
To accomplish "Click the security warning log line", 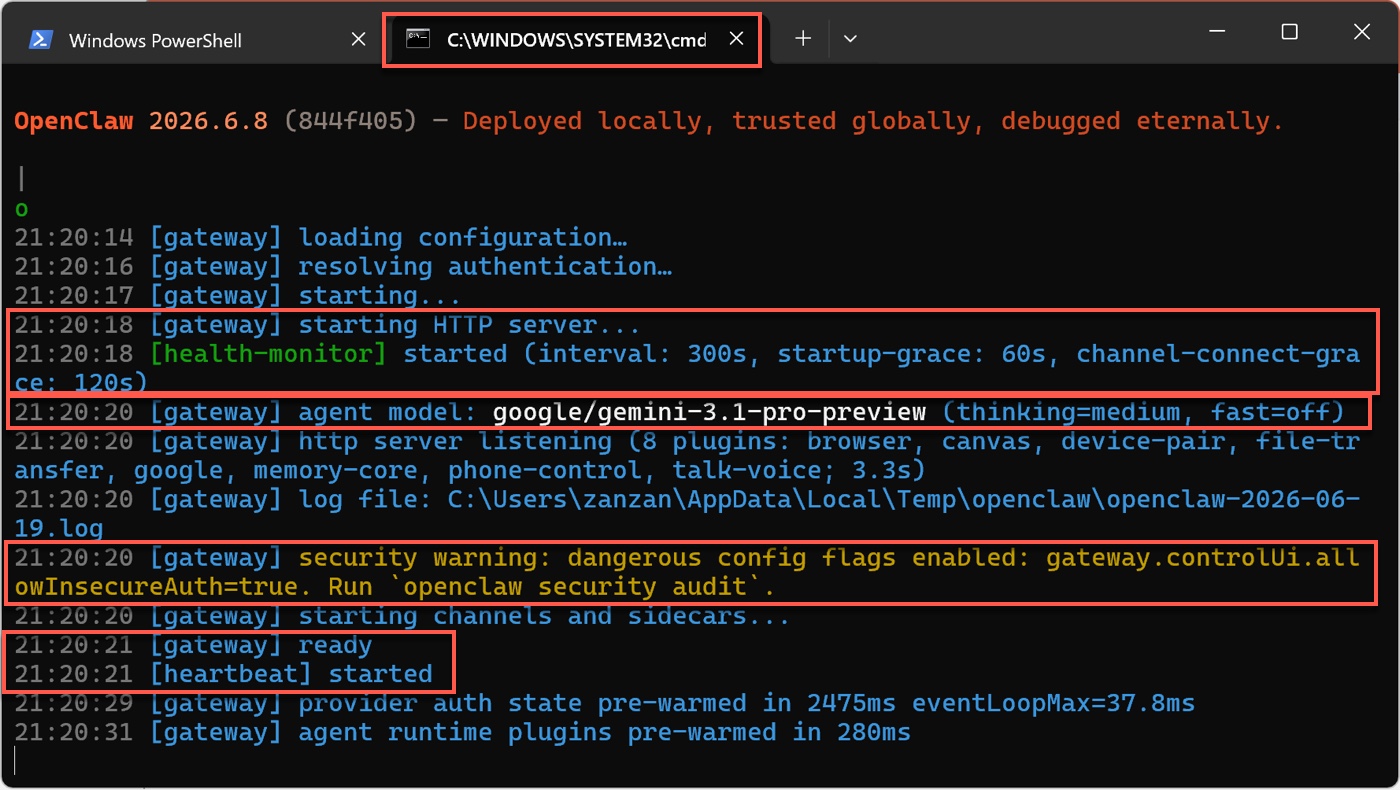I will (x=687, y=572).
